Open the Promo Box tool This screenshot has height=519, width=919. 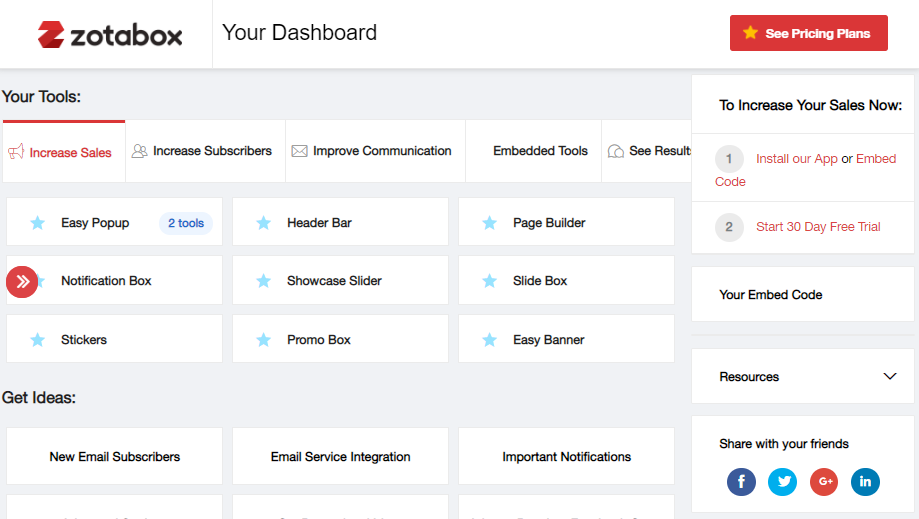341,339
